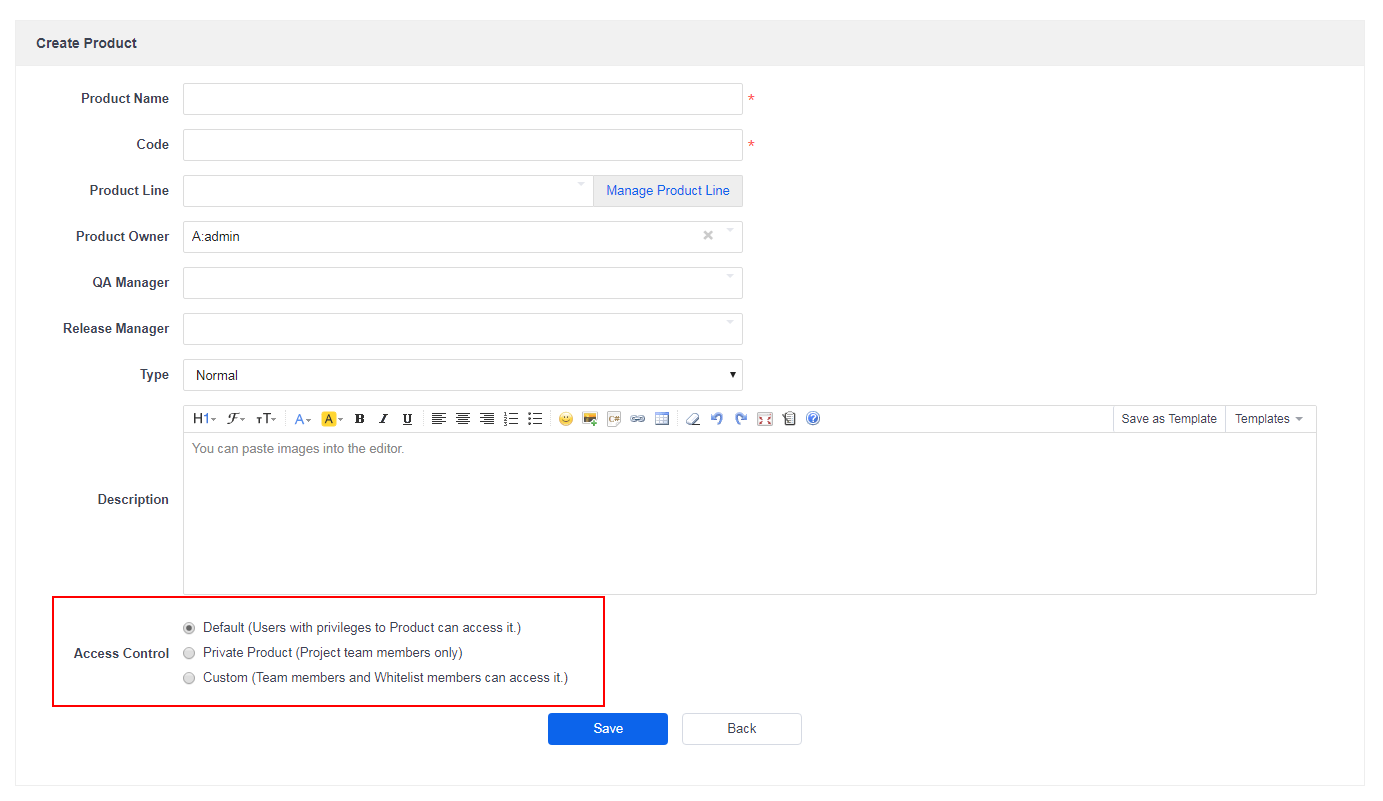Open the font size menu
The width and height of the screenshot is (1383, 801).
pos(266,419)
